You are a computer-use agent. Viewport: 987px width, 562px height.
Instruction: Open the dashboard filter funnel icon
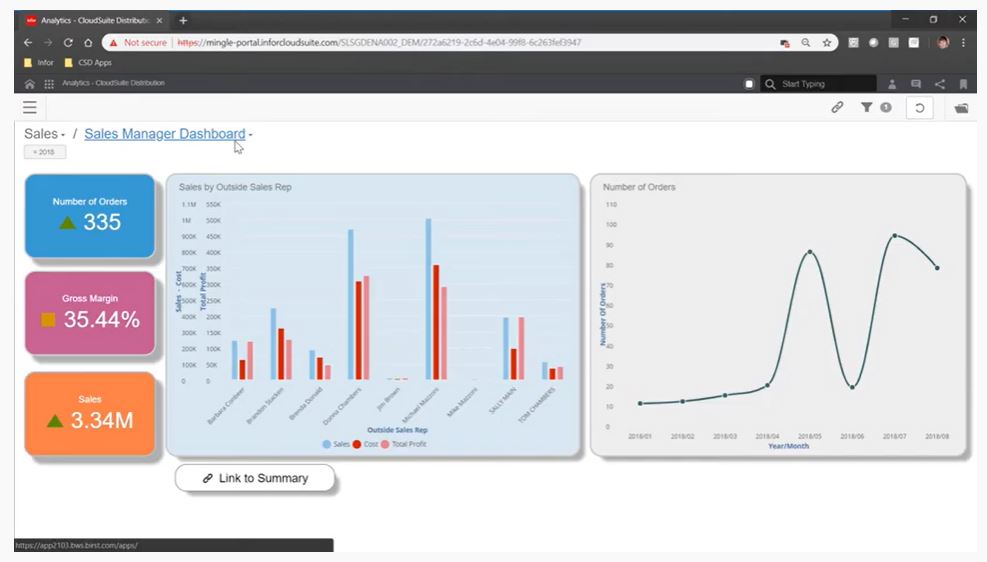click(867, 107)
